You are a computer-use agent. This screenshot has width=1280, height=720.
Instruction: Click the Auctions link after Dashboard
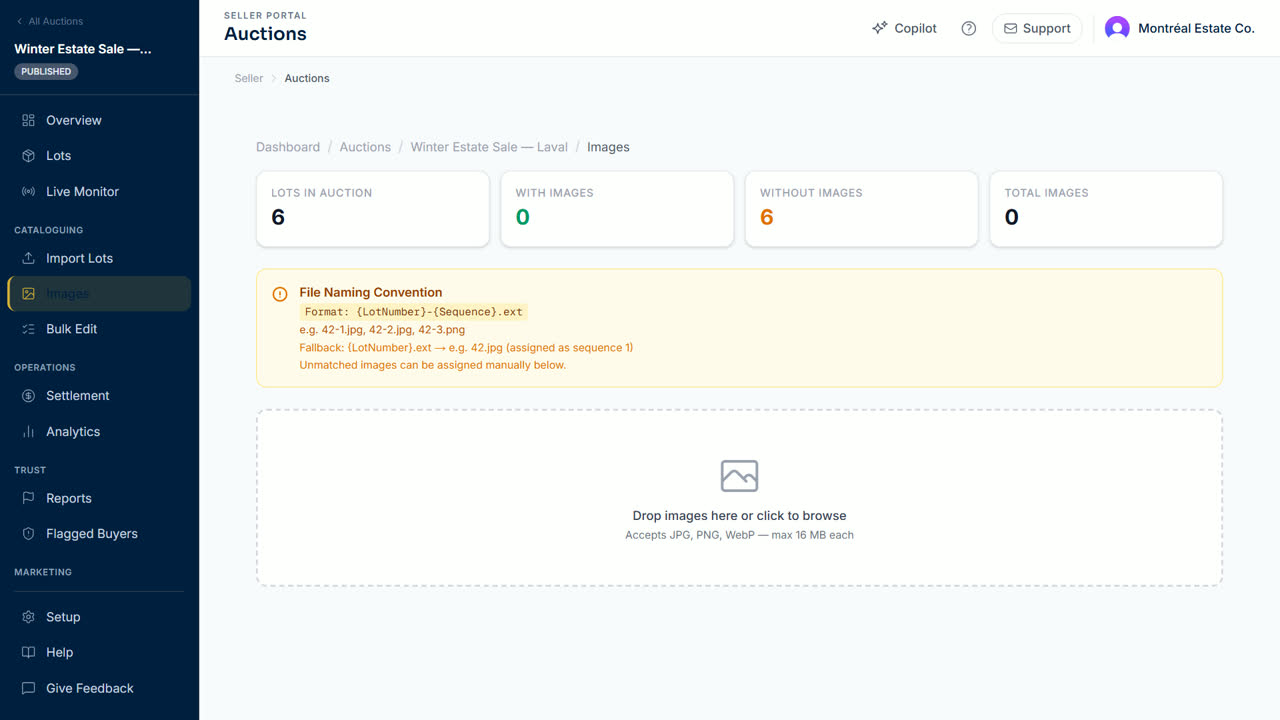coord(365,147)
